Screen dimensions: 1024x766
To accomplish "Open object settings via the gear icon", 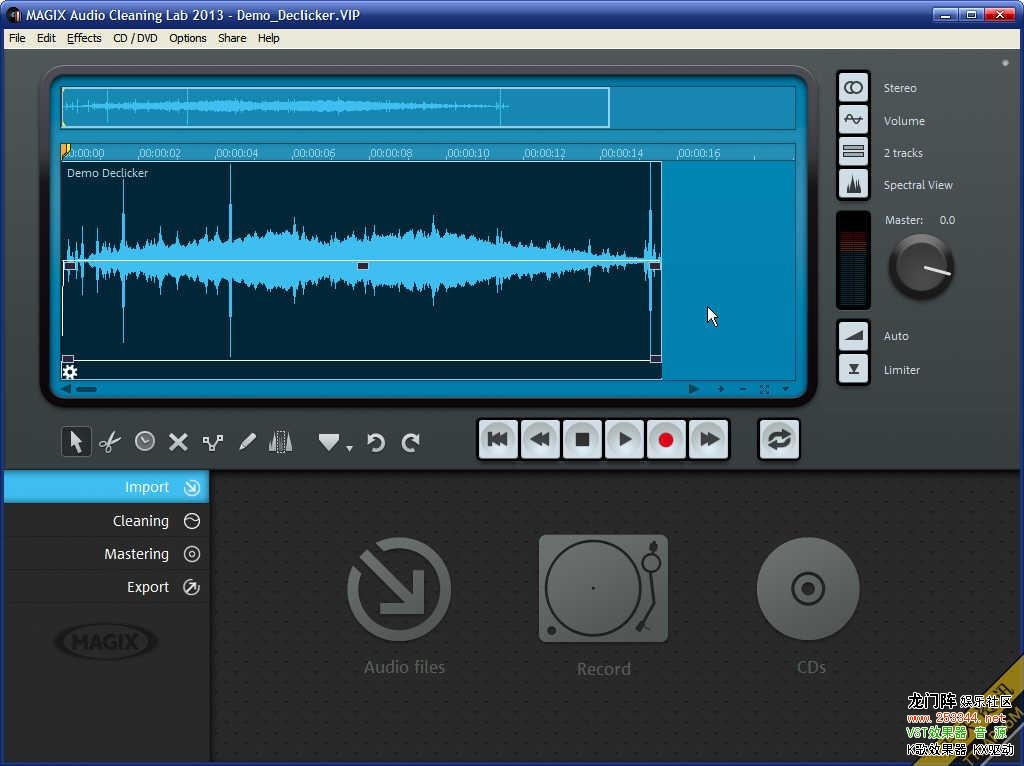I will tap(69, 372).
